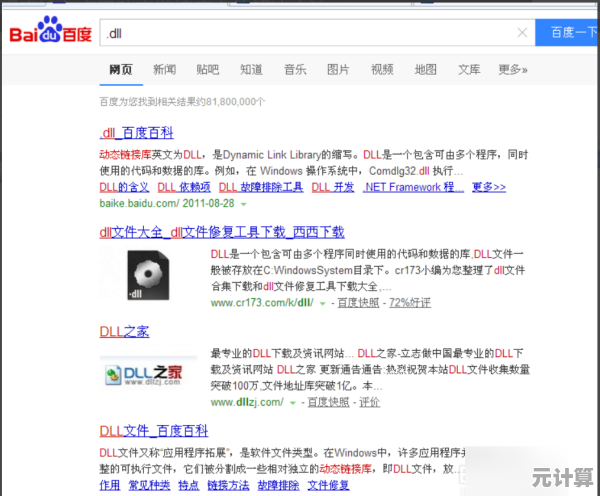Image resolution: width=600 pixels, height=496 pixels.
Task: Click the 更多>> link in first result
Action: click(x=489, y=187)
